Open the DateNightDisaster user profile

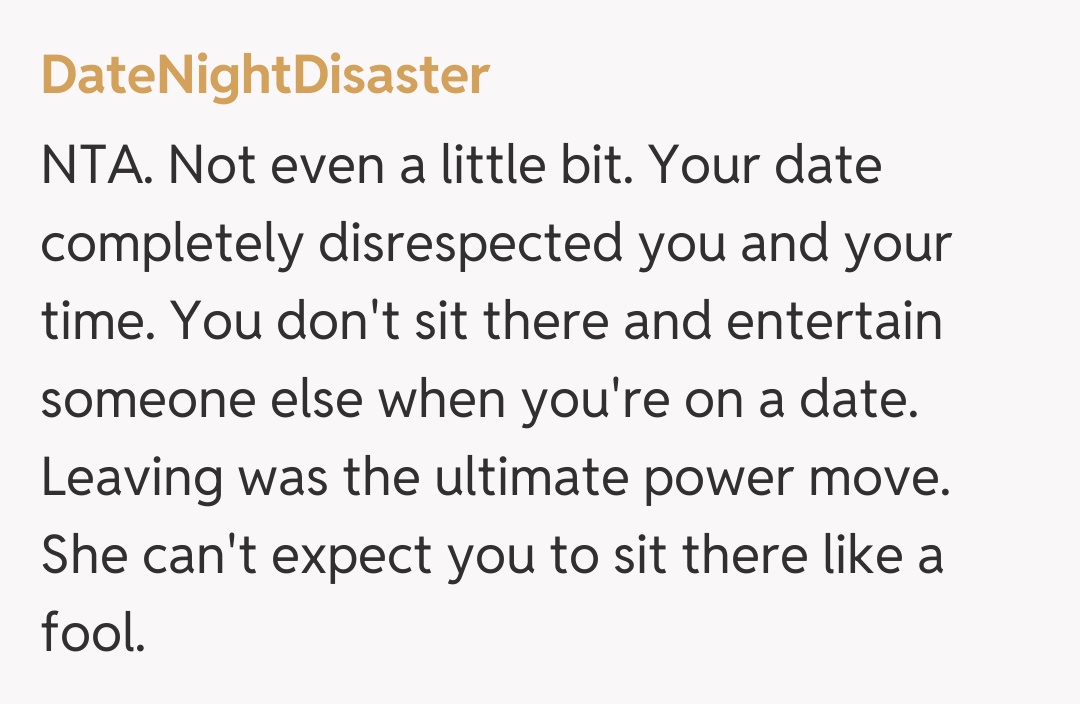tap(265, 76)
